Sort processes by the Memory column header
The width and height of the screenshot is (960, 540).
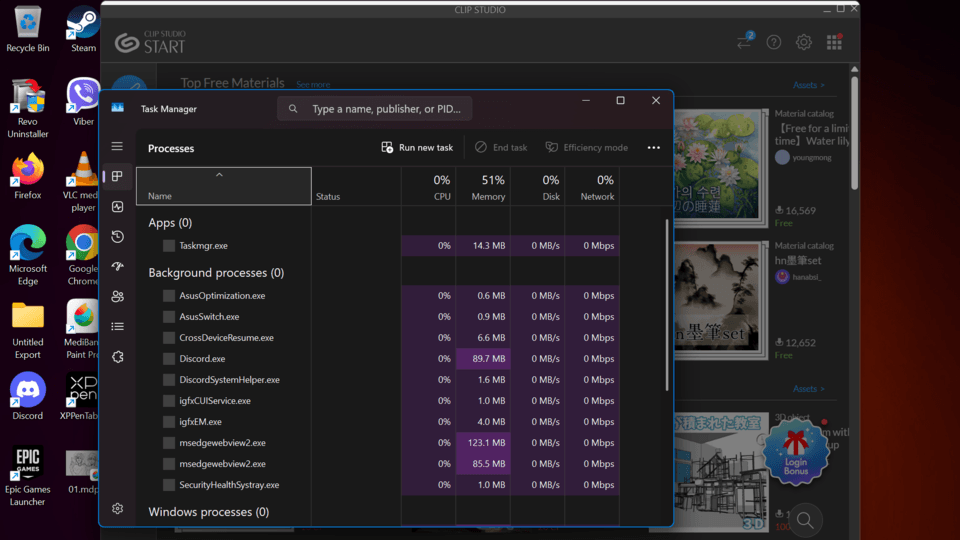pyautogui.click(x=483, y=187)
